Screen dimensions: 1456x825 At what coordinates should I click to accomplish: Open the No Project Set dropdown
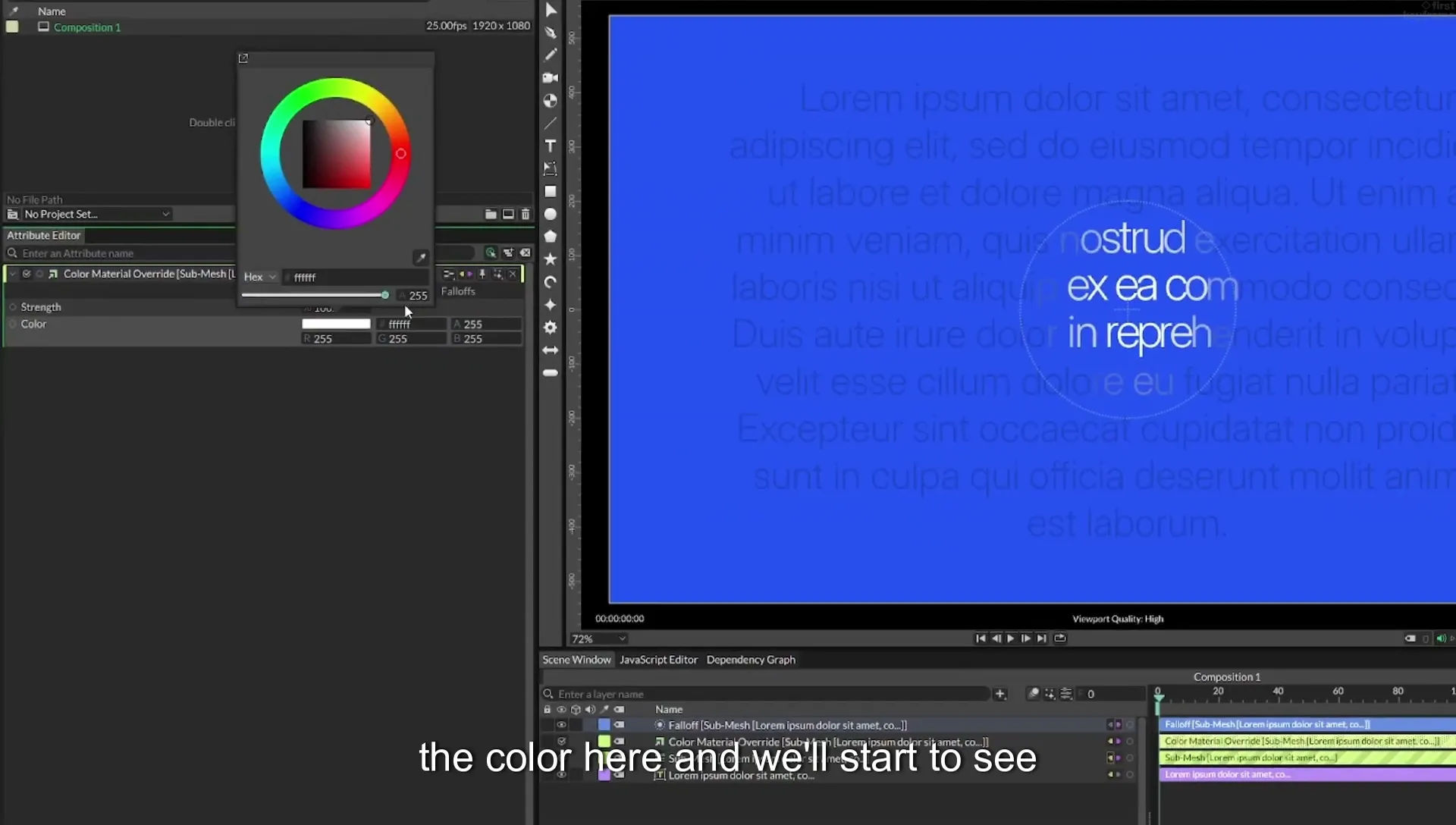pyautogui.click(x=96, y=215)
